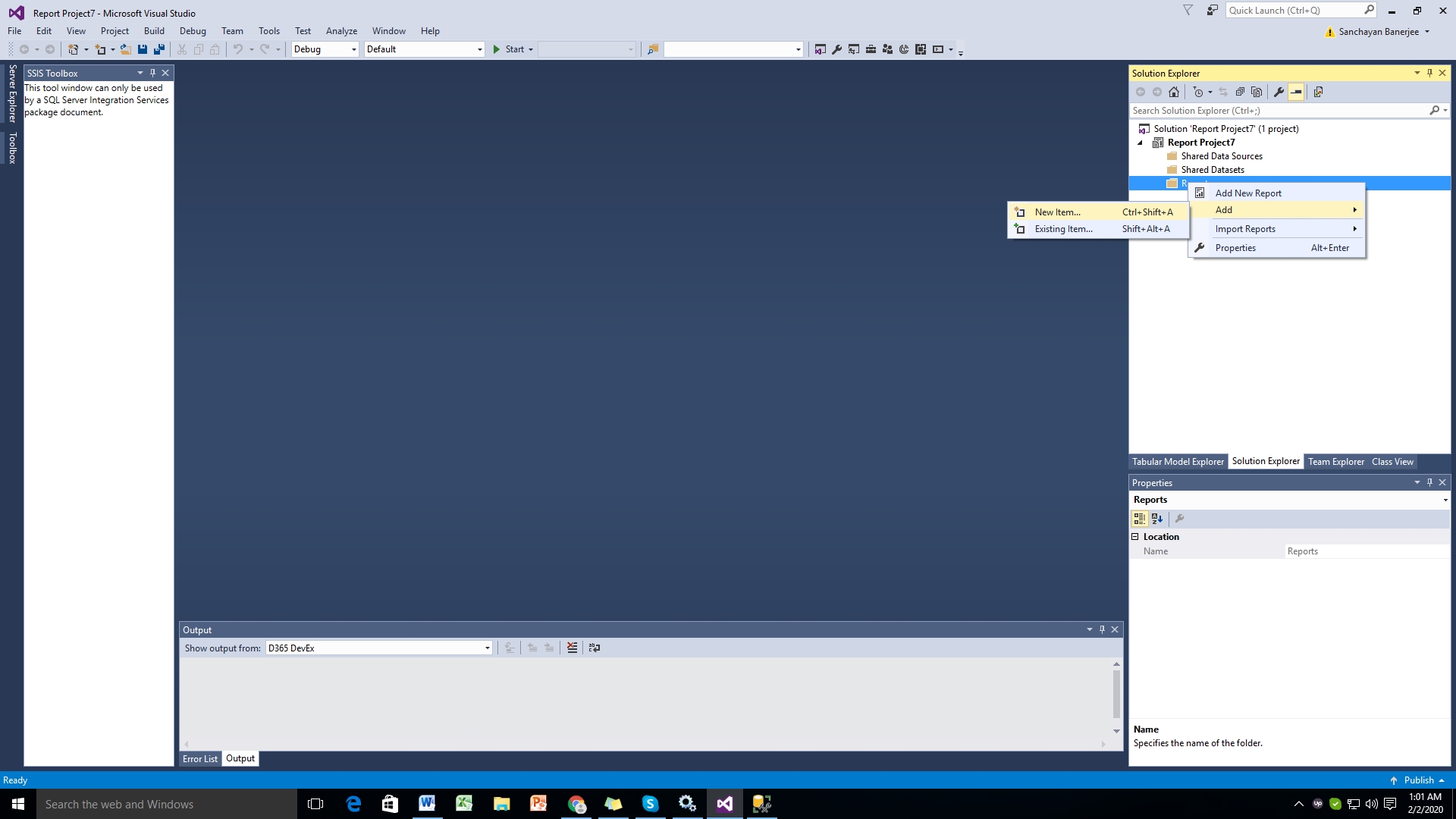Click Collapse All in Solution Explorer
Image resolution: width=1456 pixels, height=819 pixels.
coord(1240,92)
